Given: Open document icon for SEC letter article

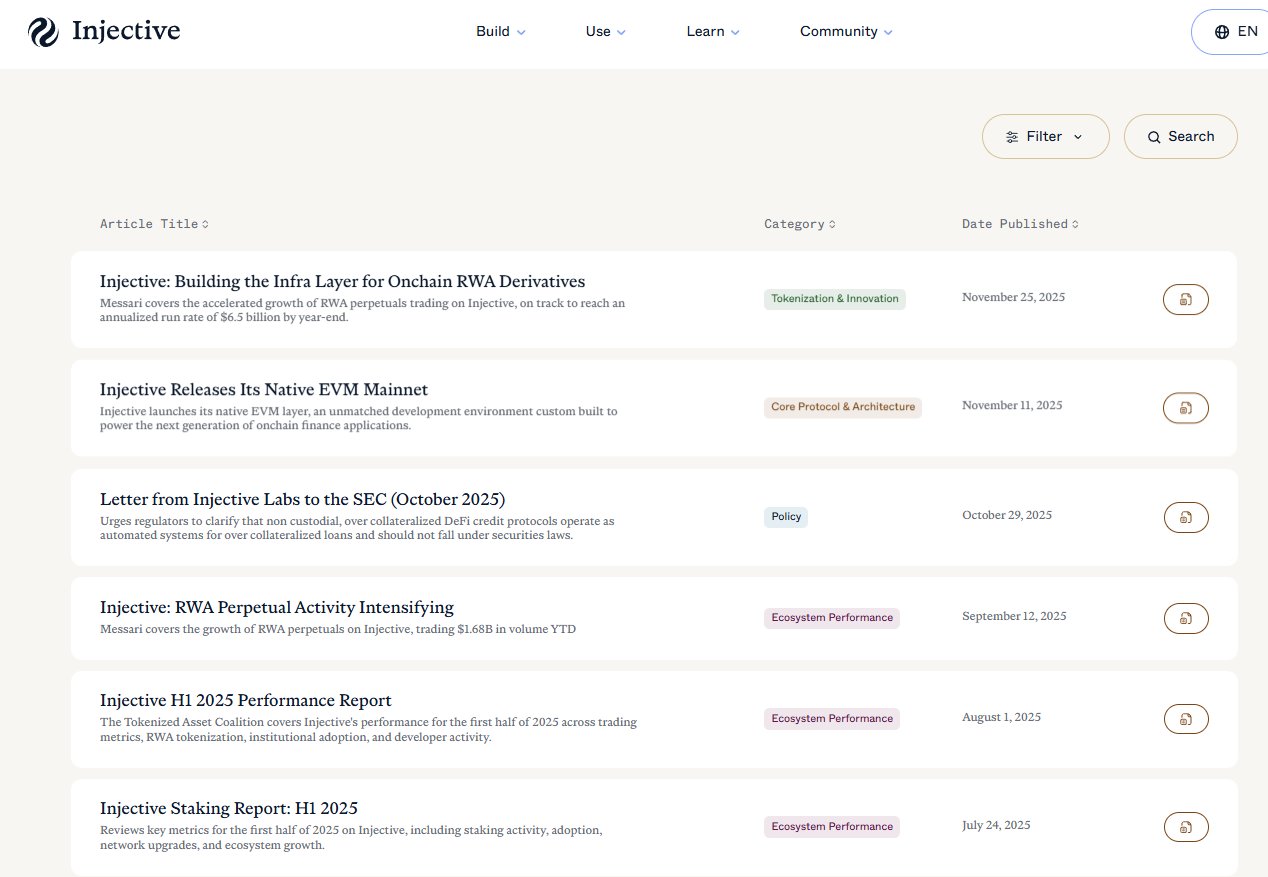Looking at the screenshot, I should (1186, 517).
